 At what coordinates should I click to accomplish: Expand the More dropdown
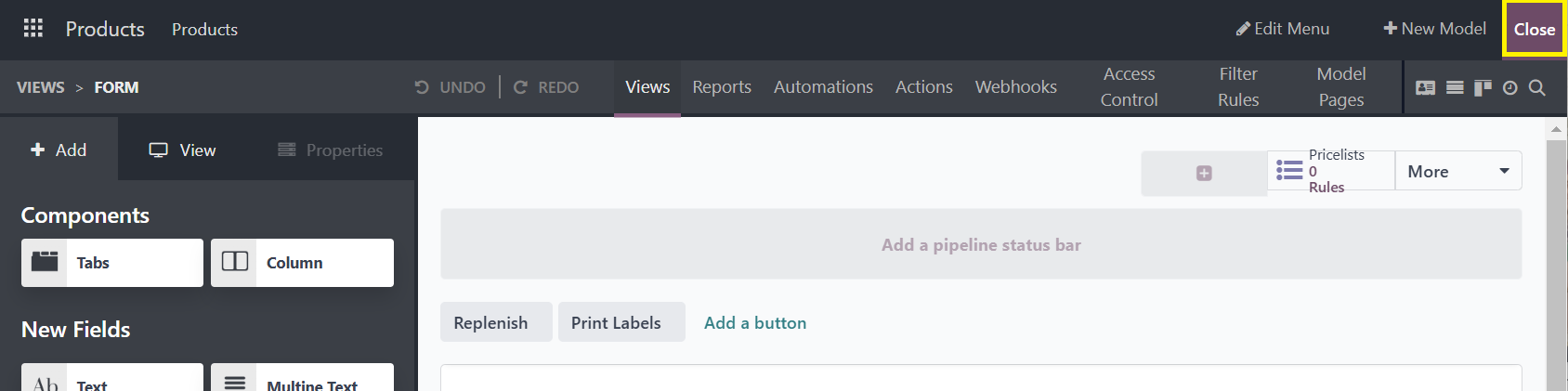coord(1458,171)
